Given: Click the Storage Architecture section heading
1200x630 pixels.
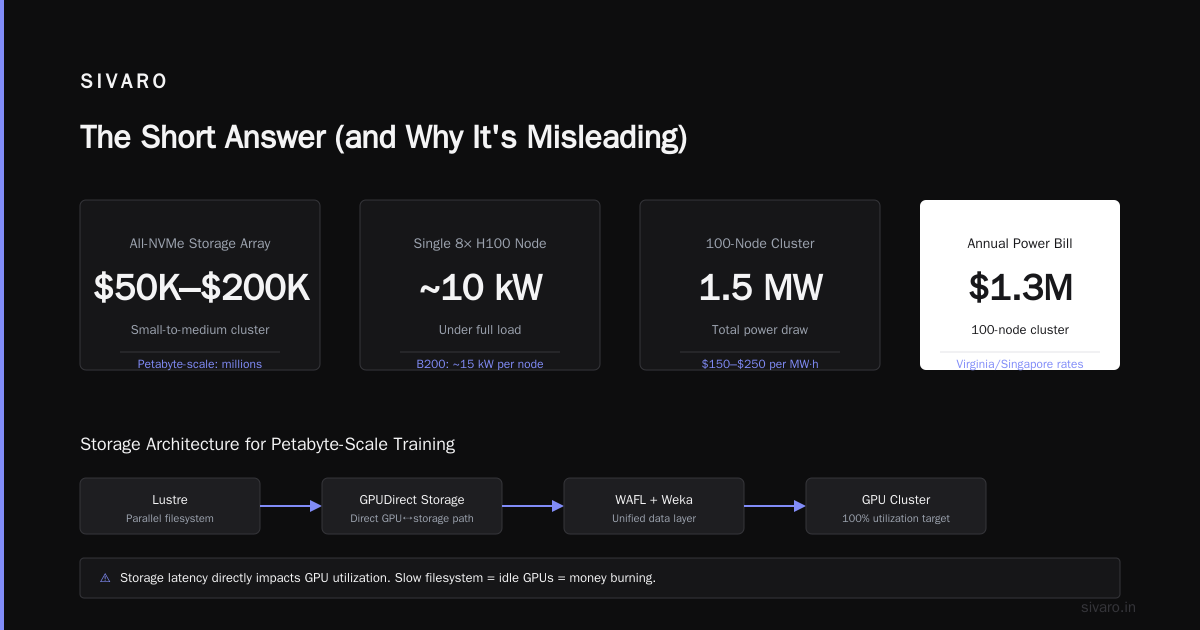Looking at the screenshot, I should click(x=267, y=444).
